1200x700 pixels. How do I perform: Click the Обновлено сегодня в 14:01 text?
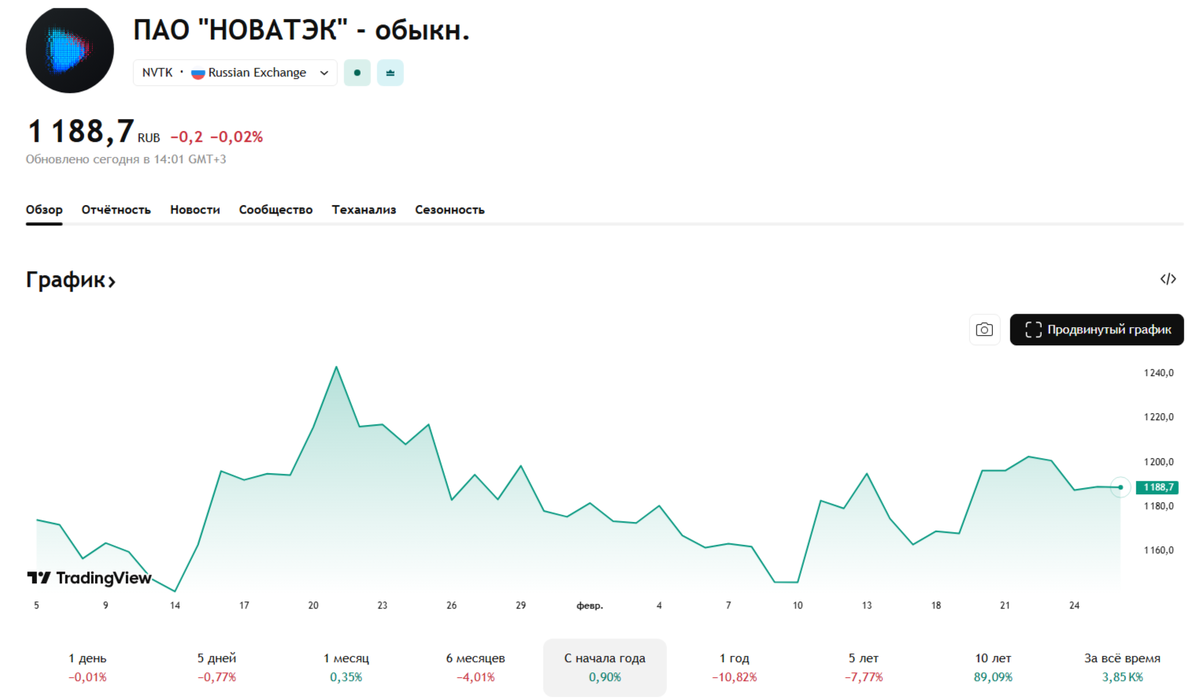[126, 159]
